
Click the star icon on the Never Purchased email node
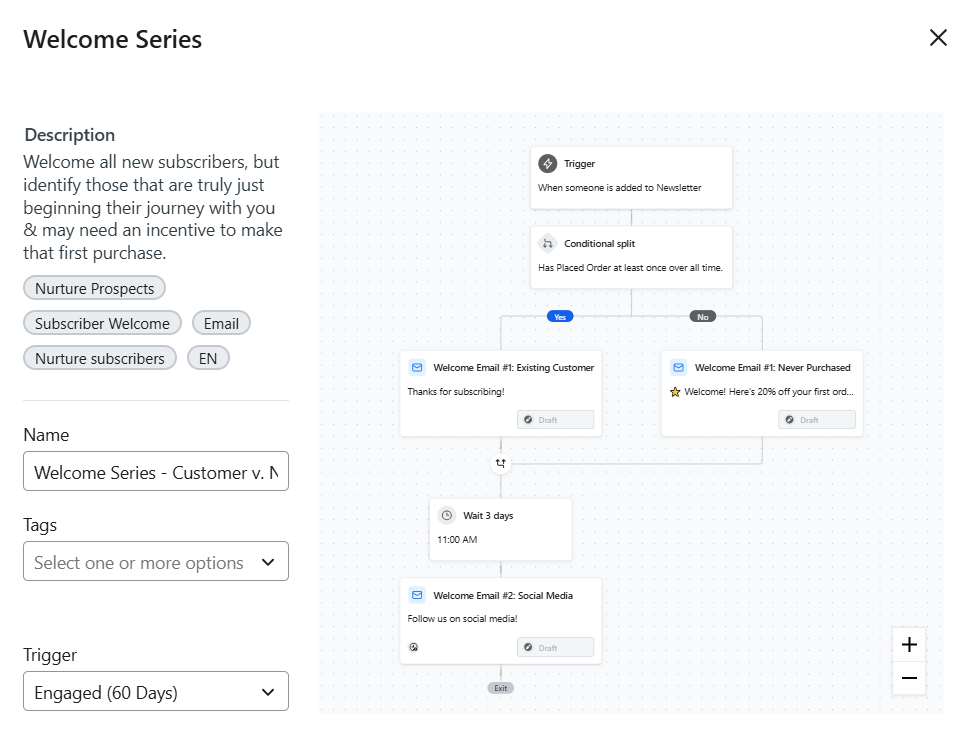pyautogui.click(x=676, y=391)
